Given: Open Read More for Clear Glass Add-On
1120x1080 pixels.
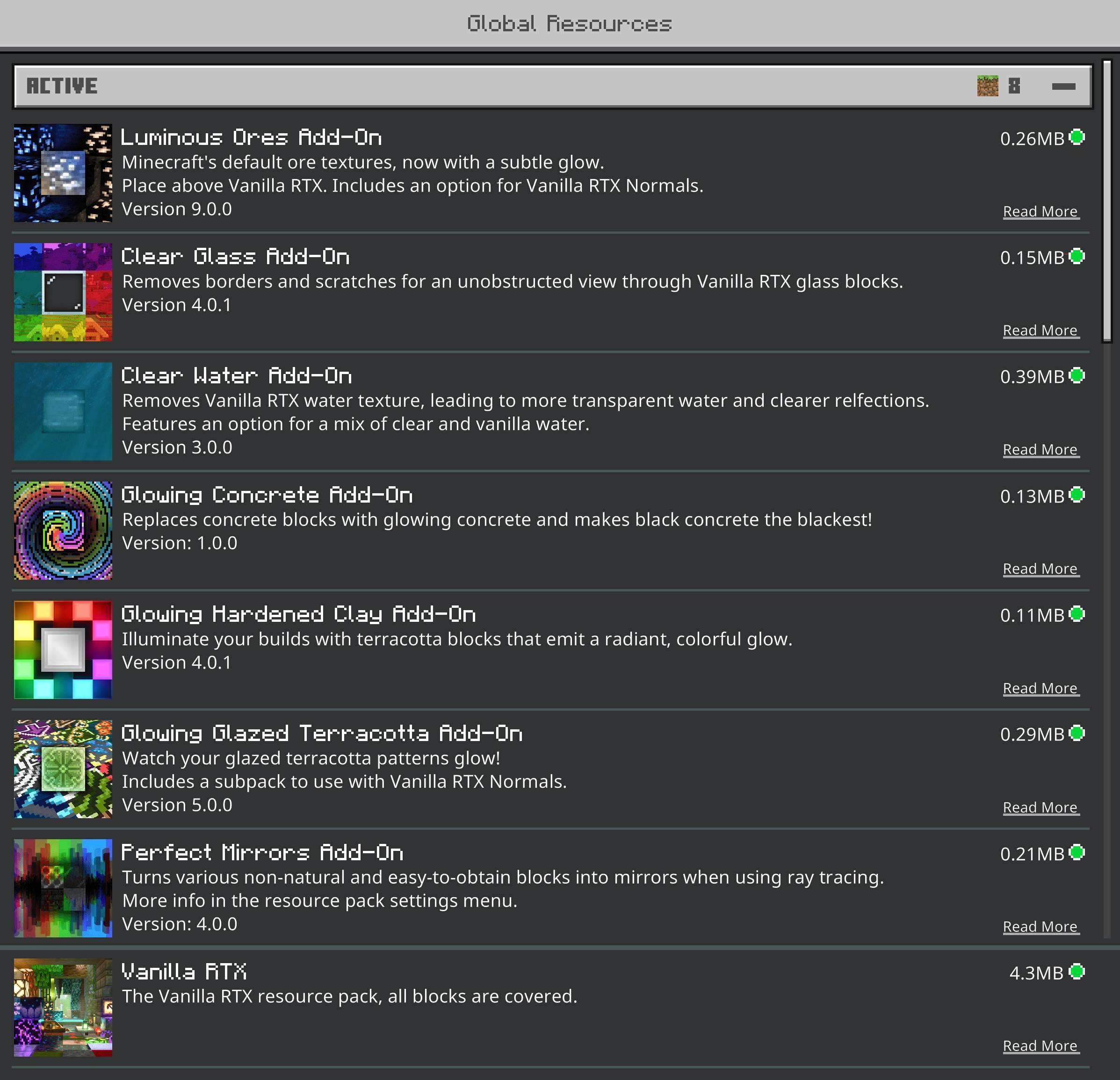Looking at the screenshot, I should click(x=1040, y=330).
